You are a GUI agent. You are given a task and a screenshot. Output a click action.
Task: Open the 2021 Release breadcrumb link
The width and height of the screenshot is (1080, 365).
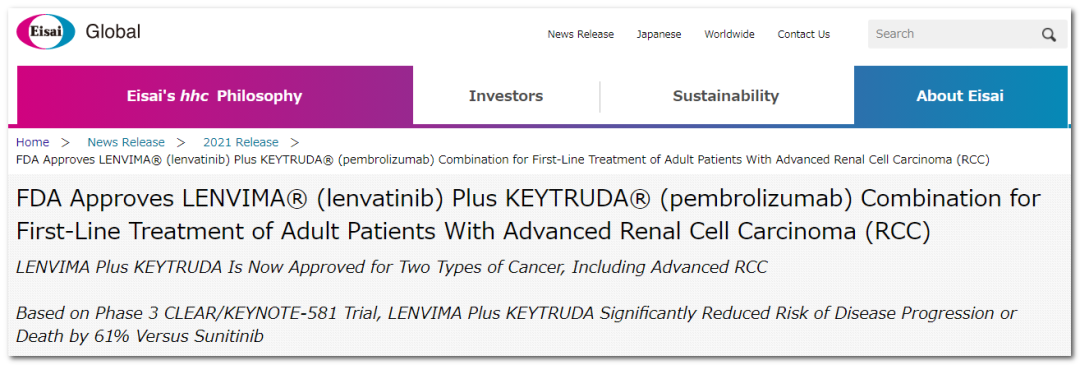(x=240, y=143)
